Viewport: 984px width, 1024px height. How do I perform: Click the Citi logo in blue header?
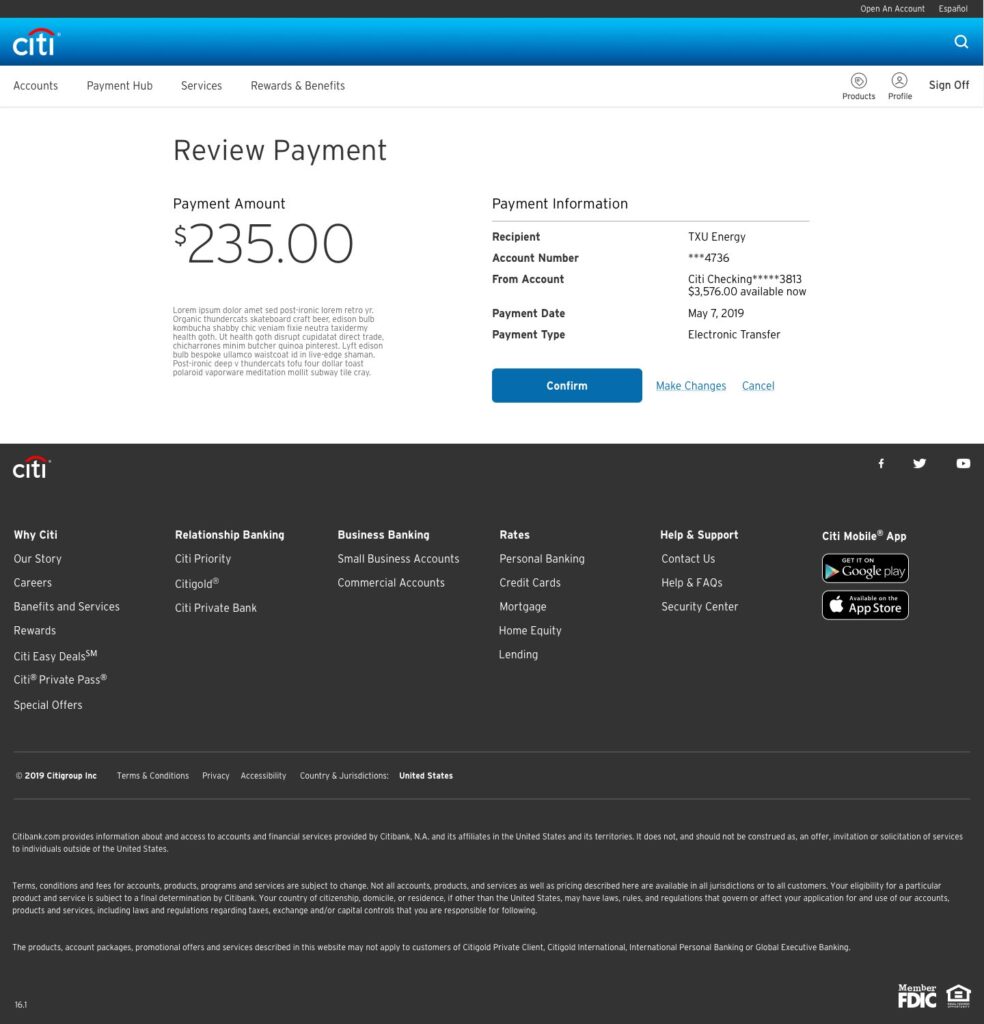click(x=36, y=43)
